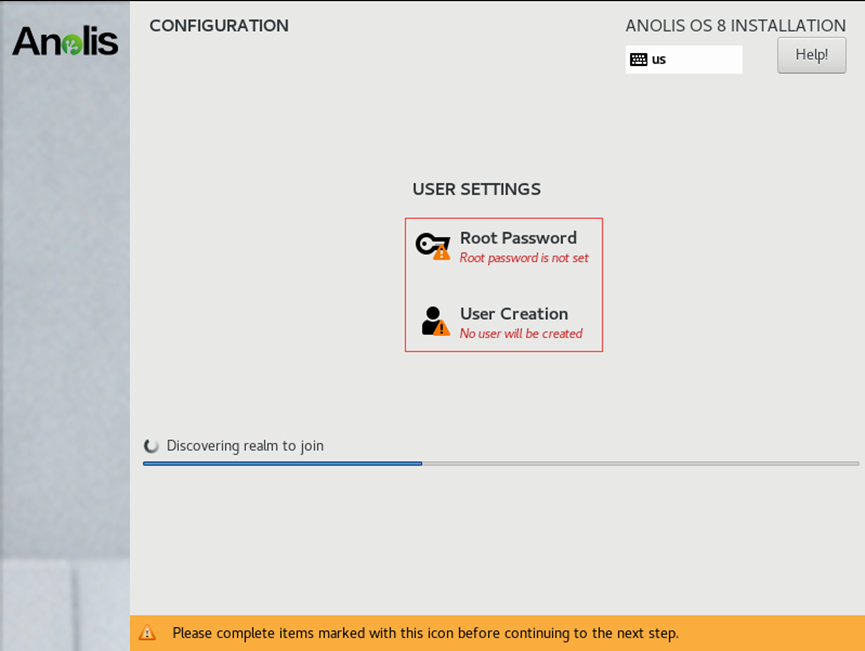Viewport: 865px width, 651px height.
Task: Click the keyboard layout icon
Action: 638,59
